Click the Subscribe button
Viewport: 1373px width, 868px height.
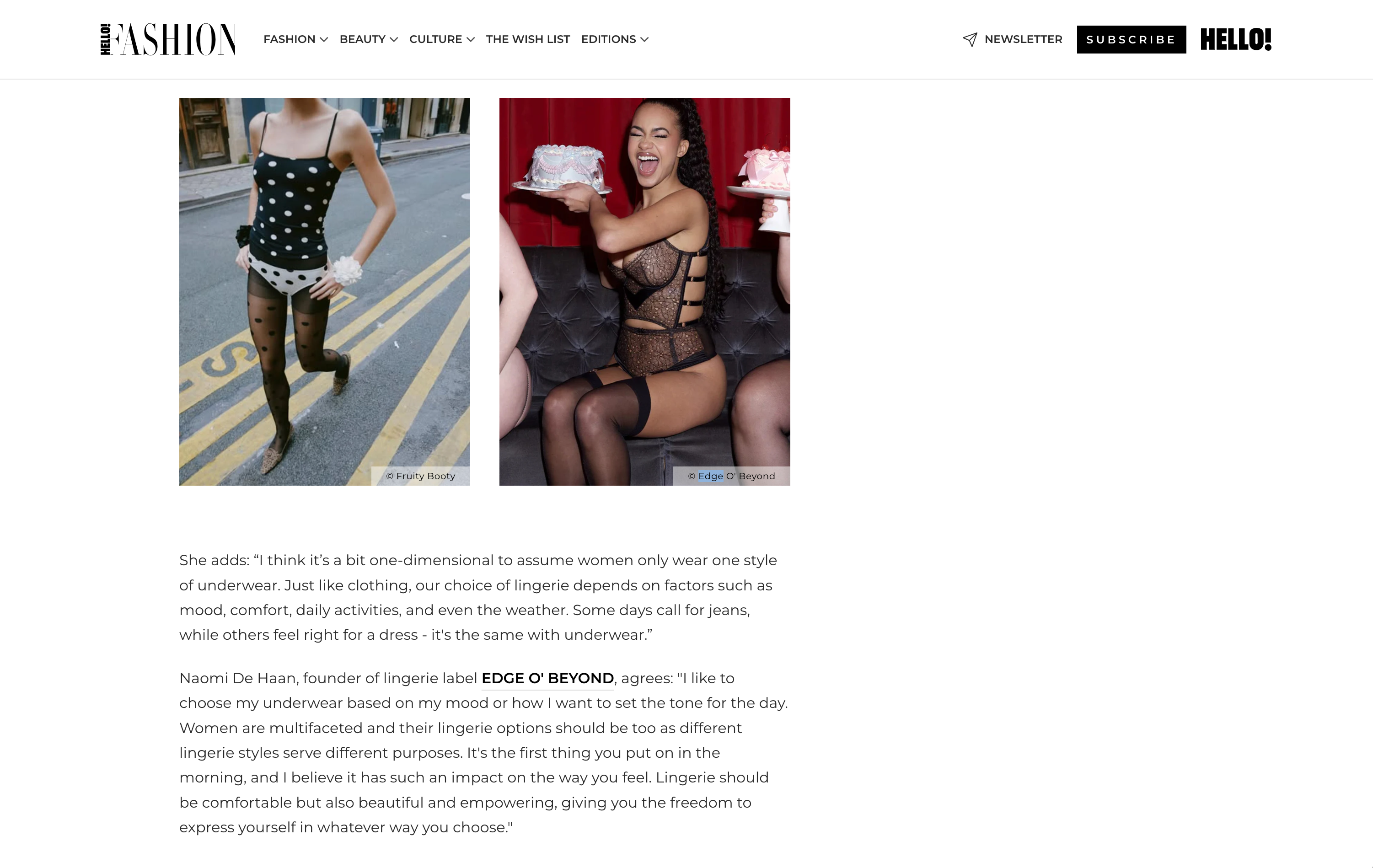[1131, 39]
